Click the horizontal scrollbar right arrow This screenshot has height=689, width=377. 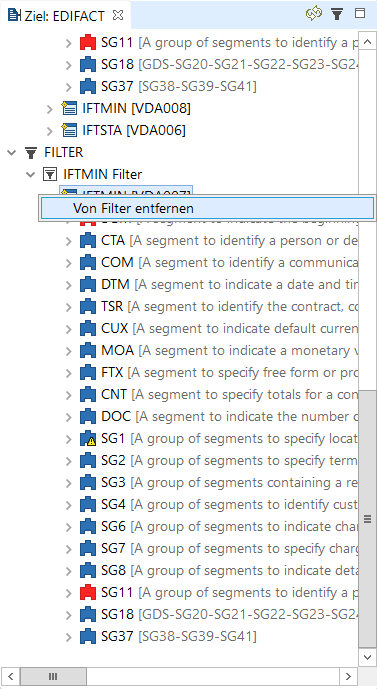coord(348,676)
